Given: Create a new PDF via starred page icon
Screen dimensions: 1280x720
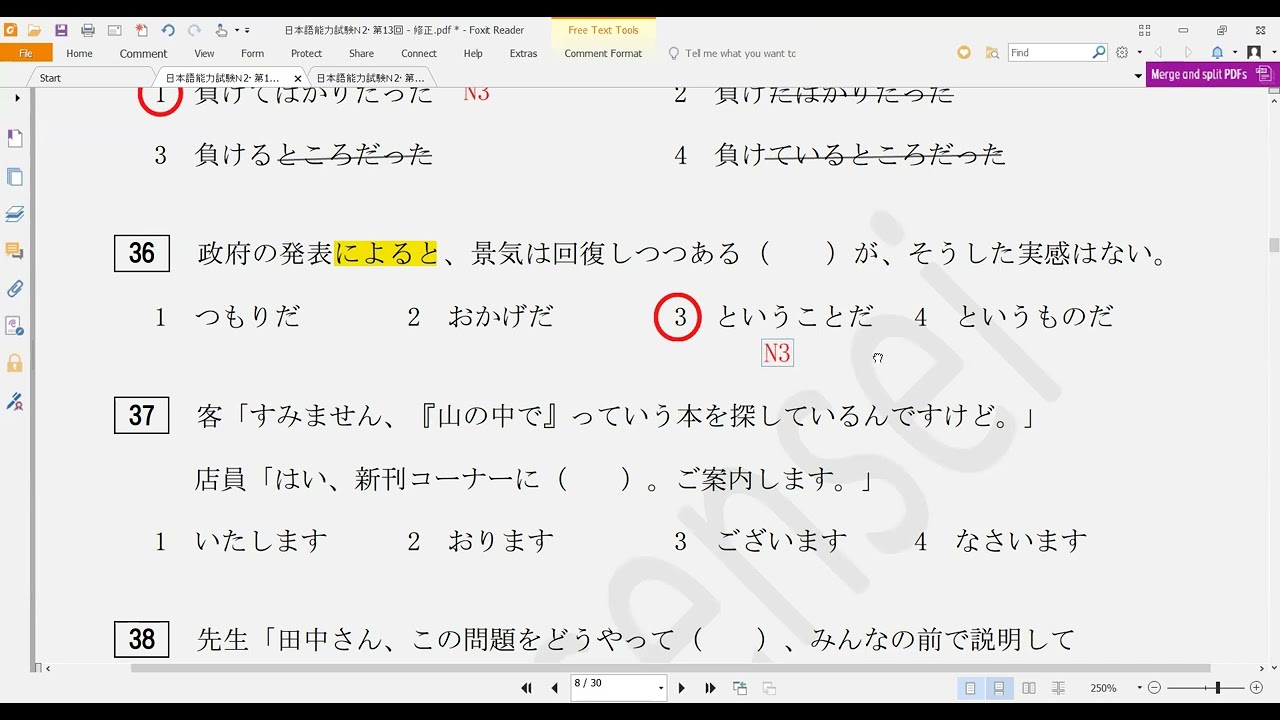Looking at the screenshot, I should click(141, 30).
